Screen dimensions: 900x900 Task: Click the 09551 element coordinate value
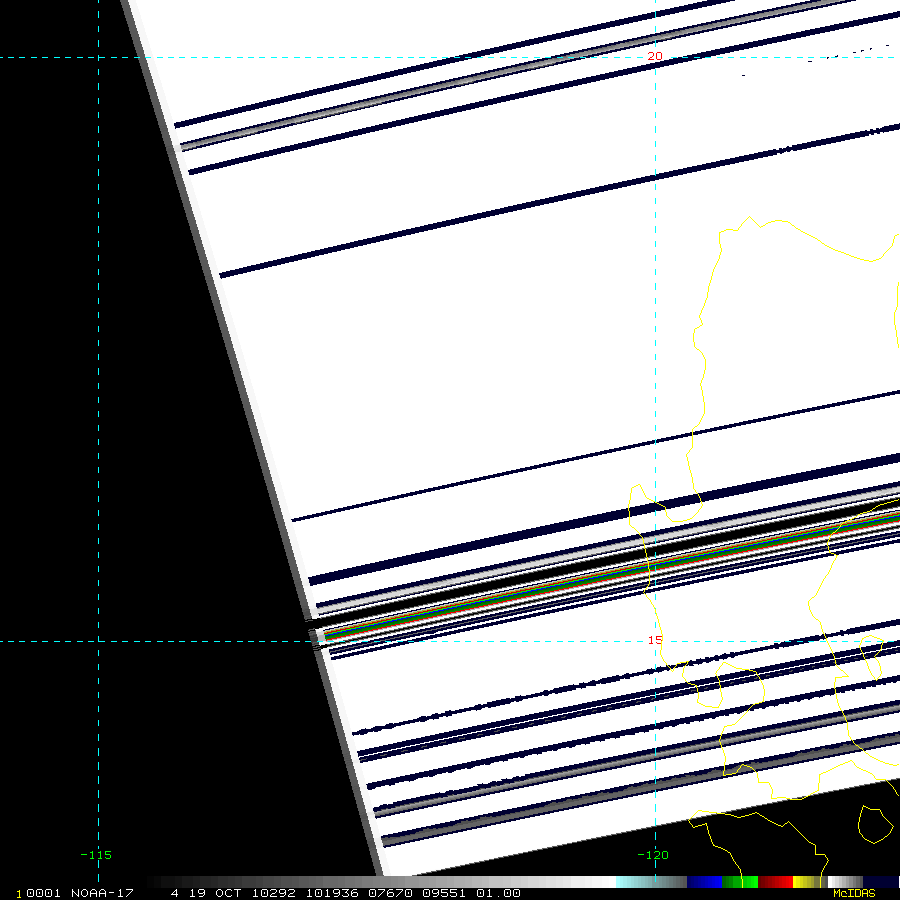[444, 894]
